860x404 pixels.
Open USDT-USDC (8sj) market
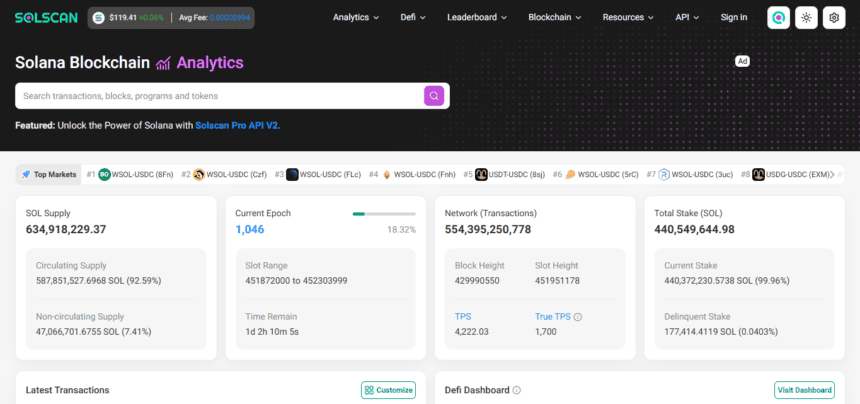pyautogui.click(x=515, y=174)
